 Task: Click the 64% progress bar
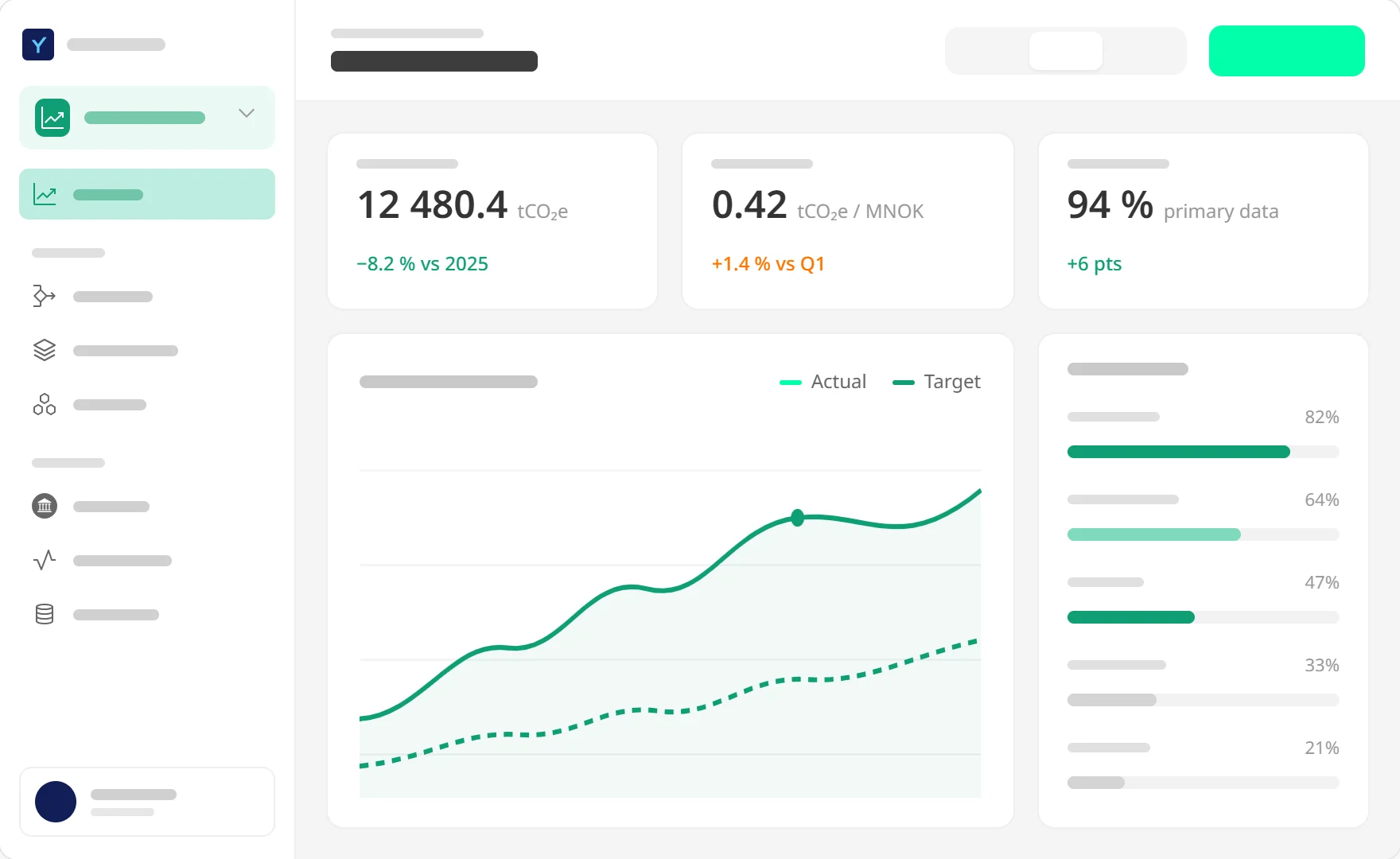click(x=1203, y=534)
